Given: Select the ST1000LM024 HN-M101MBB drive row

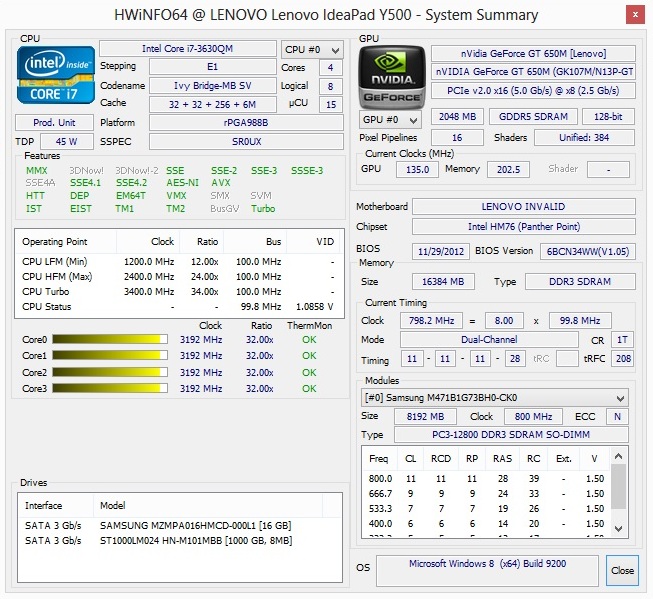Looking at the screenshot, I should click(179, 541).
